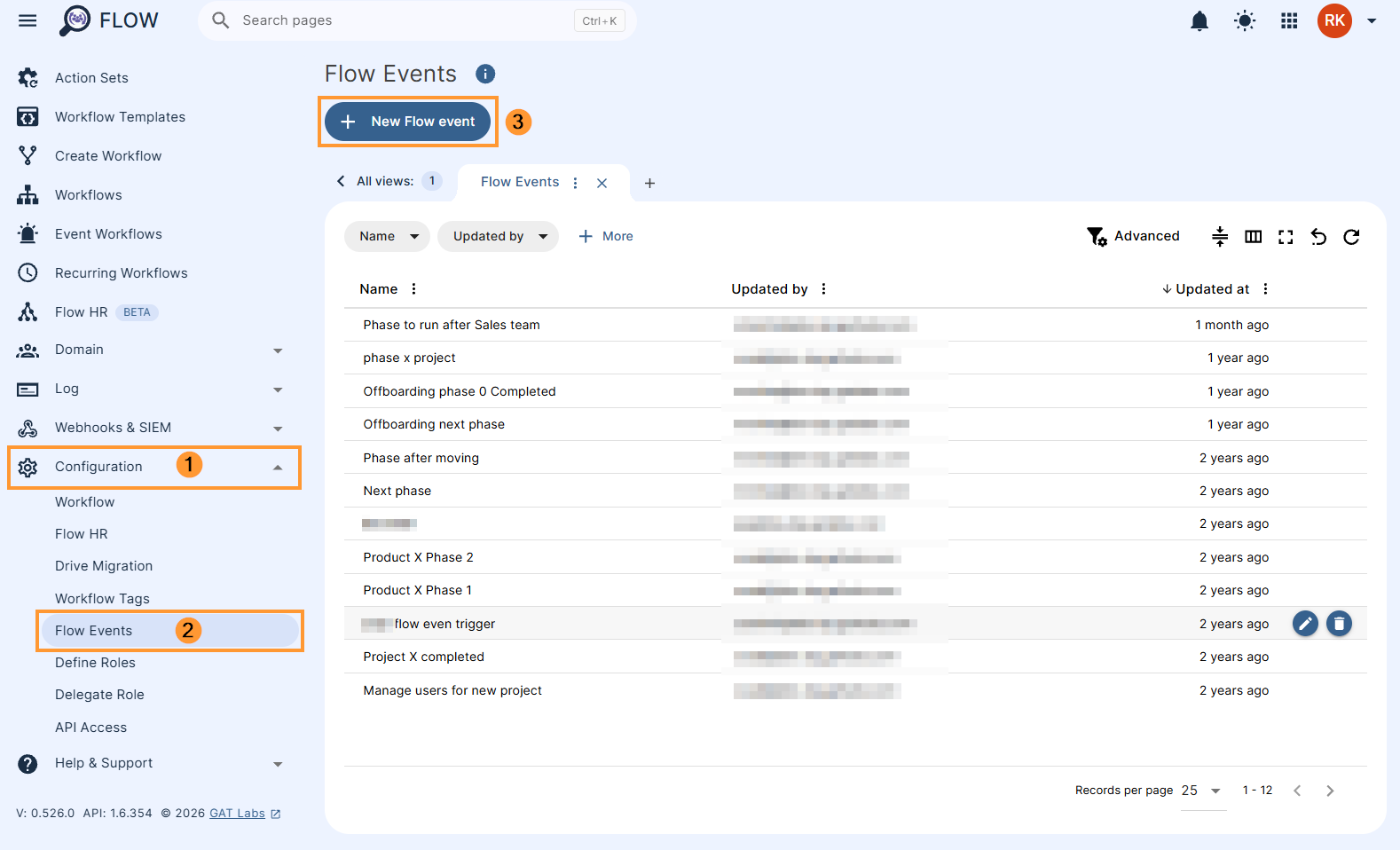Screen dimensions: 1400x850
Task: Select 'Offboarding phase 0 Completed' row
Action: point(855,391)
